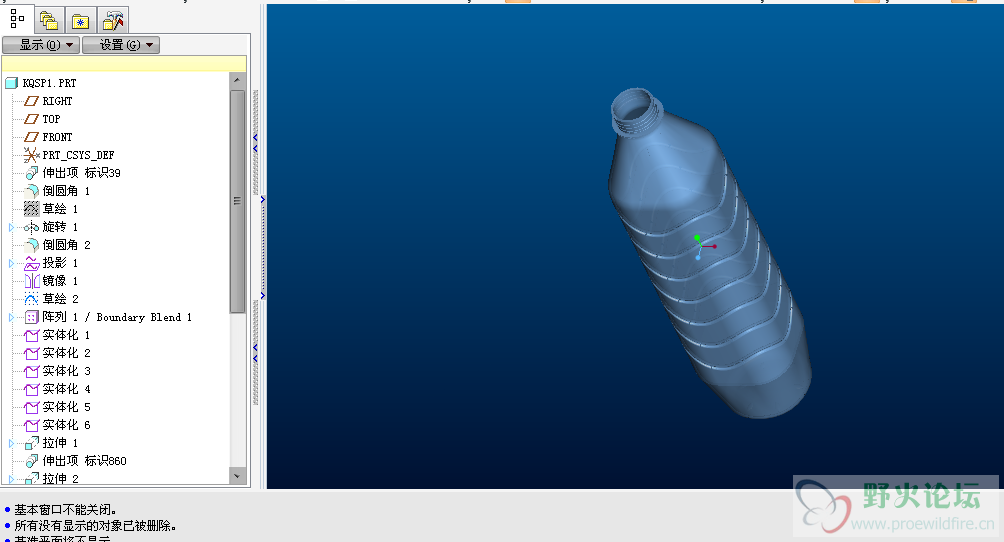Select the 实体化 5 solidify icon
Viewport: 1004px width, 542px height.
point(31,407)
